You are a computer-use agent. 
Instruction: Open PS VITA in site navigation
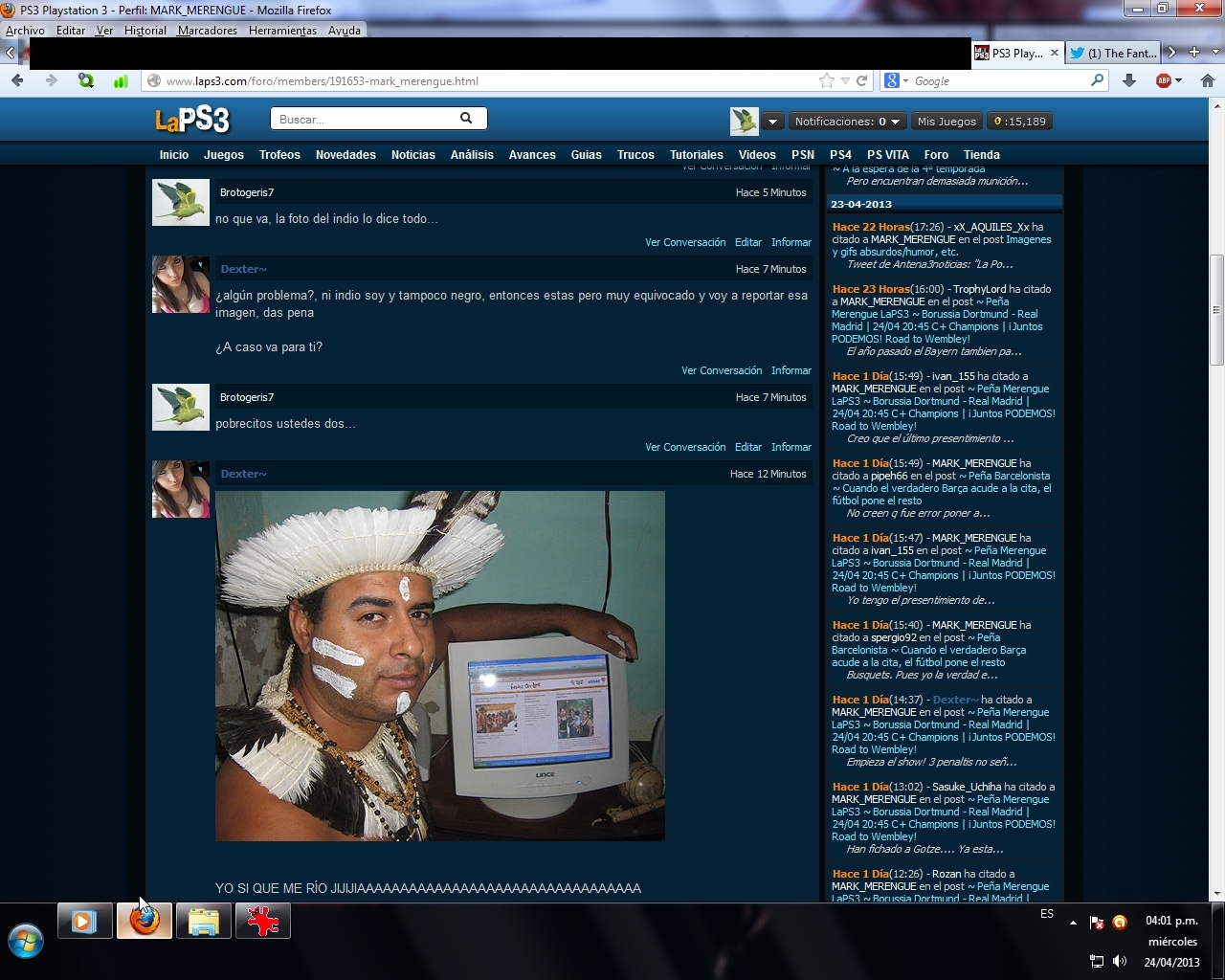click(x=888, y=155)
